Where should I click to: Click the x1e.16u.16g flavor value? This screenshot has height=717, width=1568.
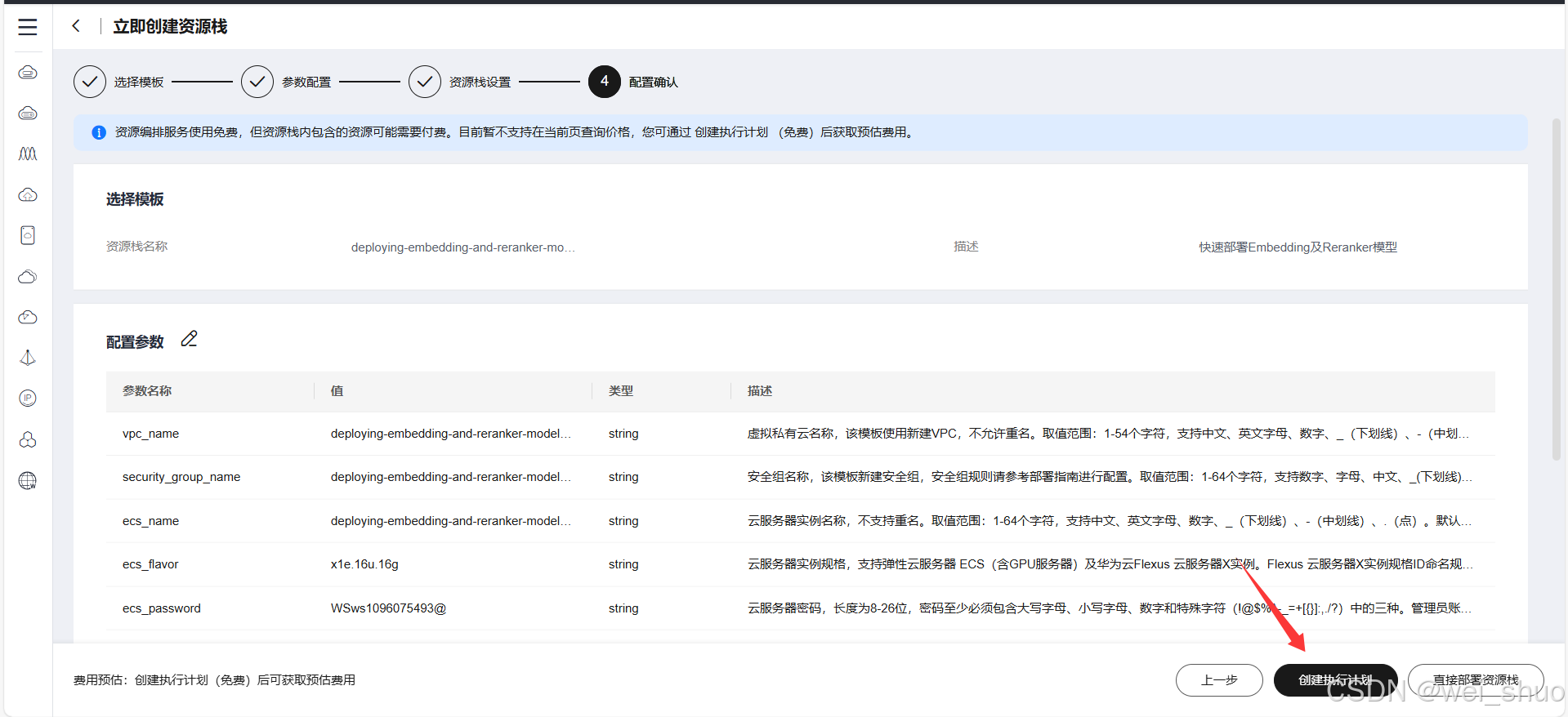(x=364, y=564)
